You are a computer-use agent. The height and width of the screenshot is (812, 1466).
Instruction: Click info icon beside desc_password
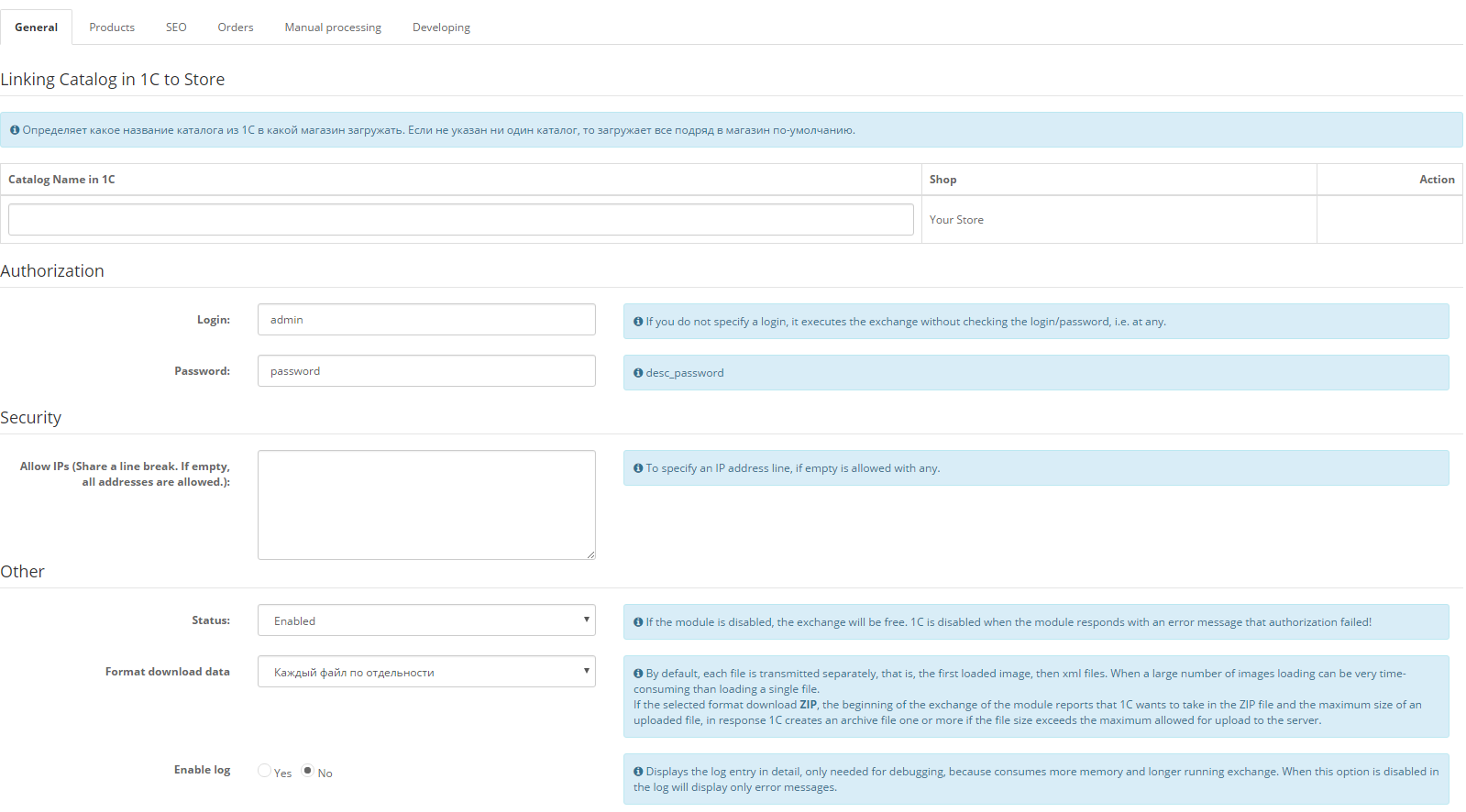(x=638, y=373)
